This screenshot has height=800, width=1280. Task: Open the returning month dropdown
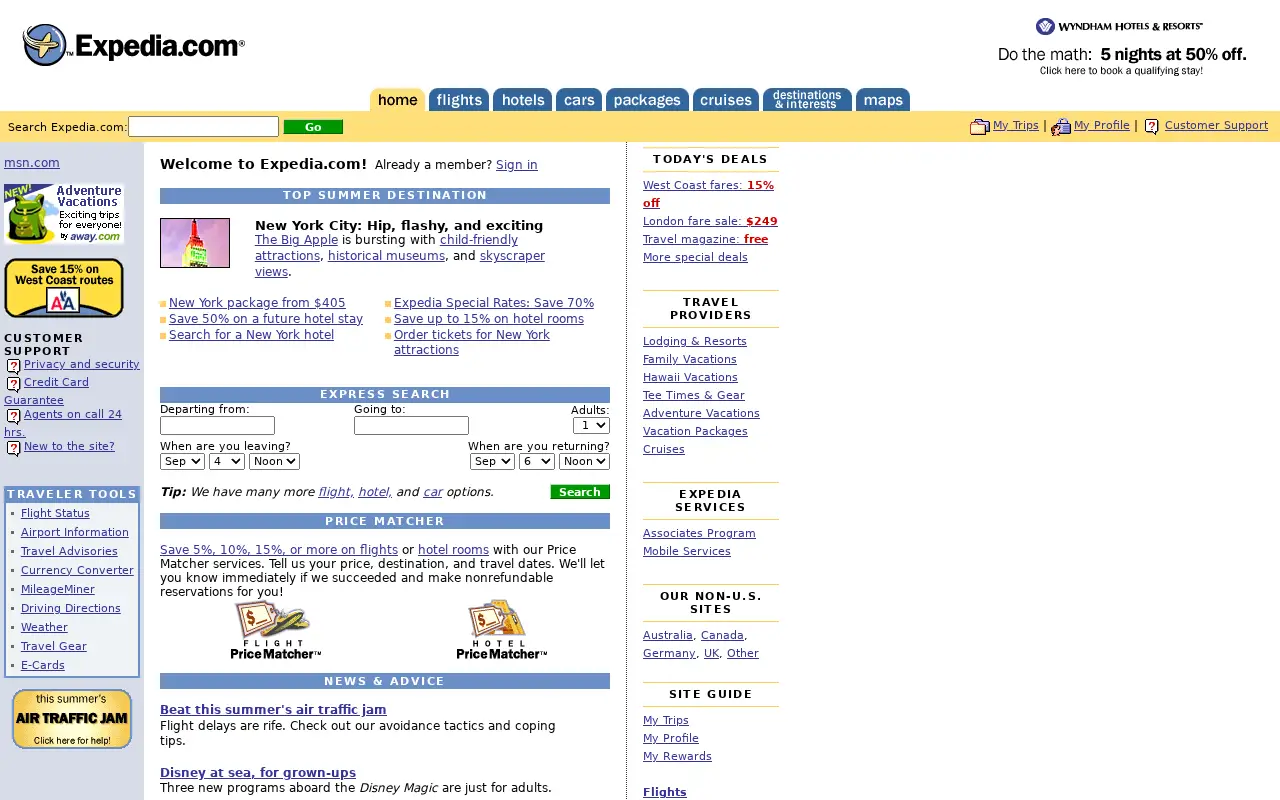pos(492,461)
